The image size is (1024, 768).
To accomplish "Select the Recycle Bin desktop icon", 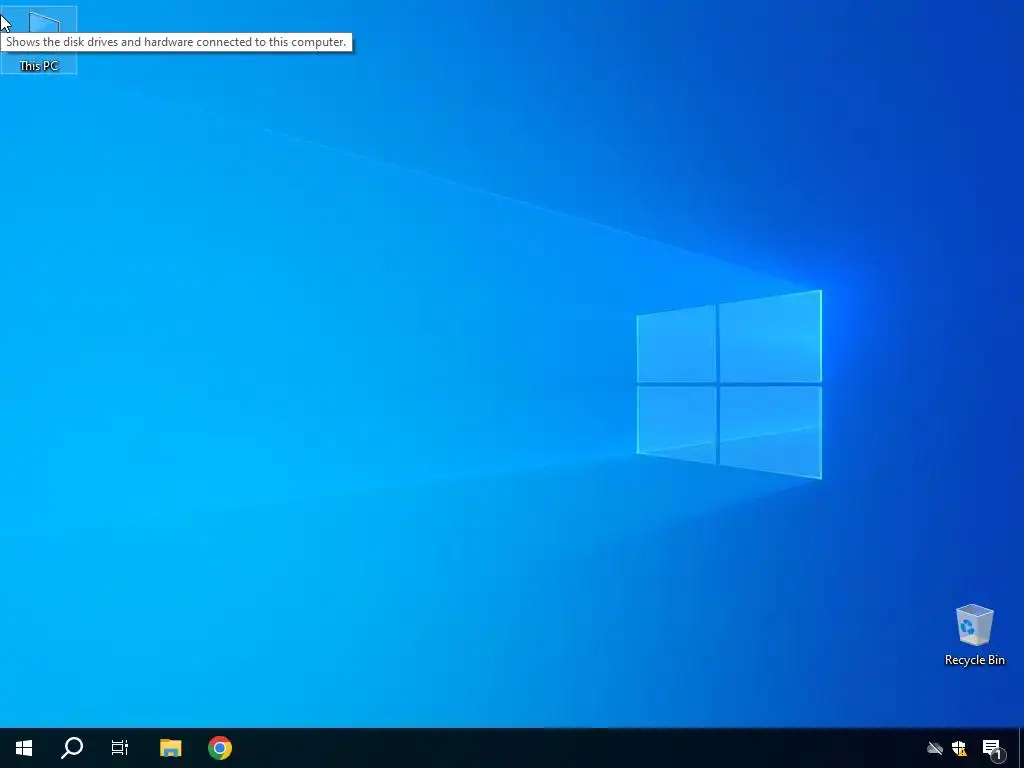I will tap(974, 634).
